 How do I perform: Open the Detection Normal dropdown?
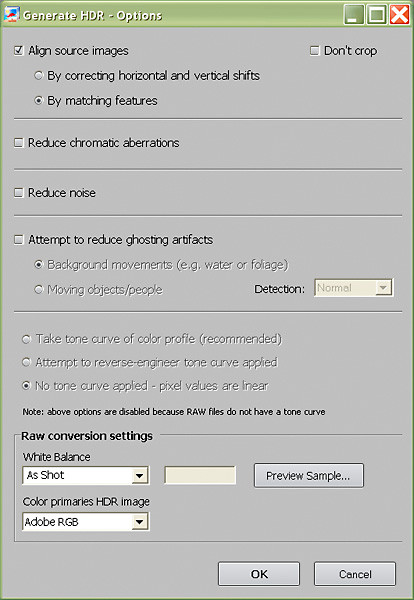[353, 288]
